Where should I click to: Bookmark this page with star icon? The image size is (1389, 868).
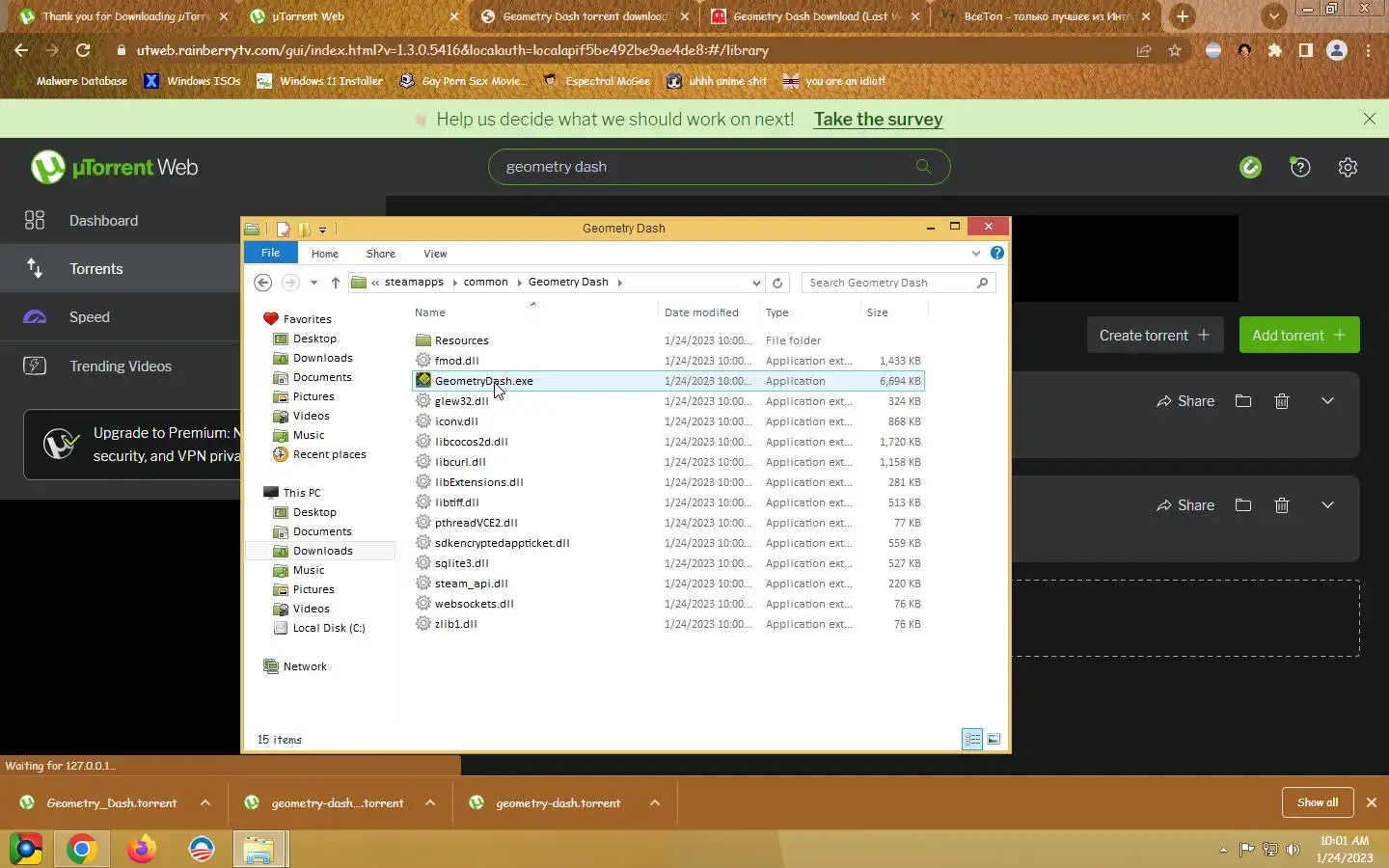[x=1175, y=50]
